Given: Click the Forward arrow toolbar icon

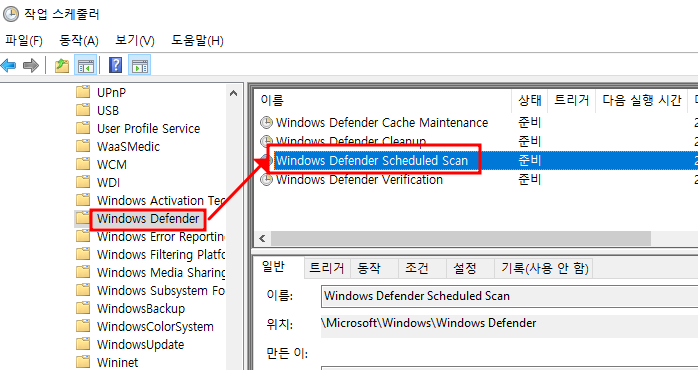Looking at the screenshot, I should [31, 66].
